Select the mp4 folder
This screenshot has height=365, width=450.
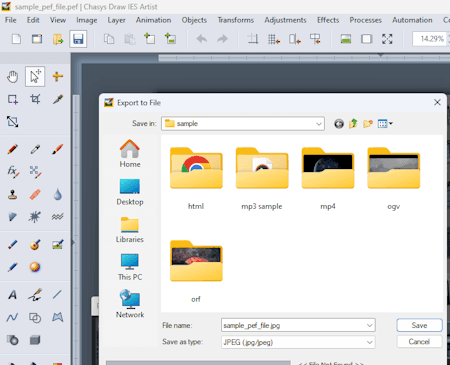tap(328, 178)
